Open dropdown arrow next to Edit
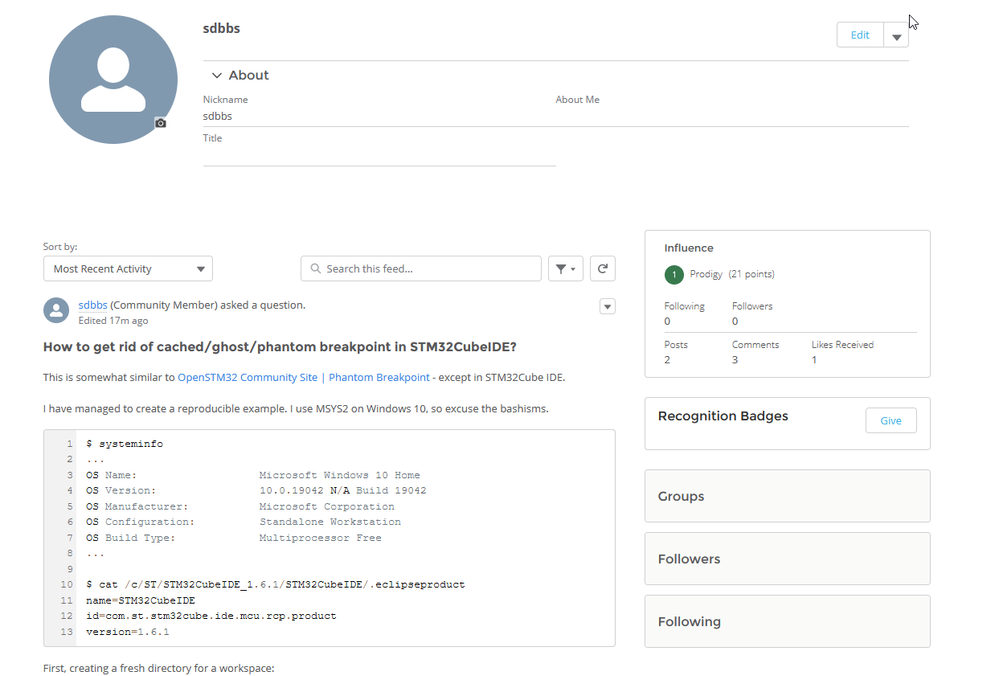The width and height of the screenshot is (999, 676). click(896, 36)
